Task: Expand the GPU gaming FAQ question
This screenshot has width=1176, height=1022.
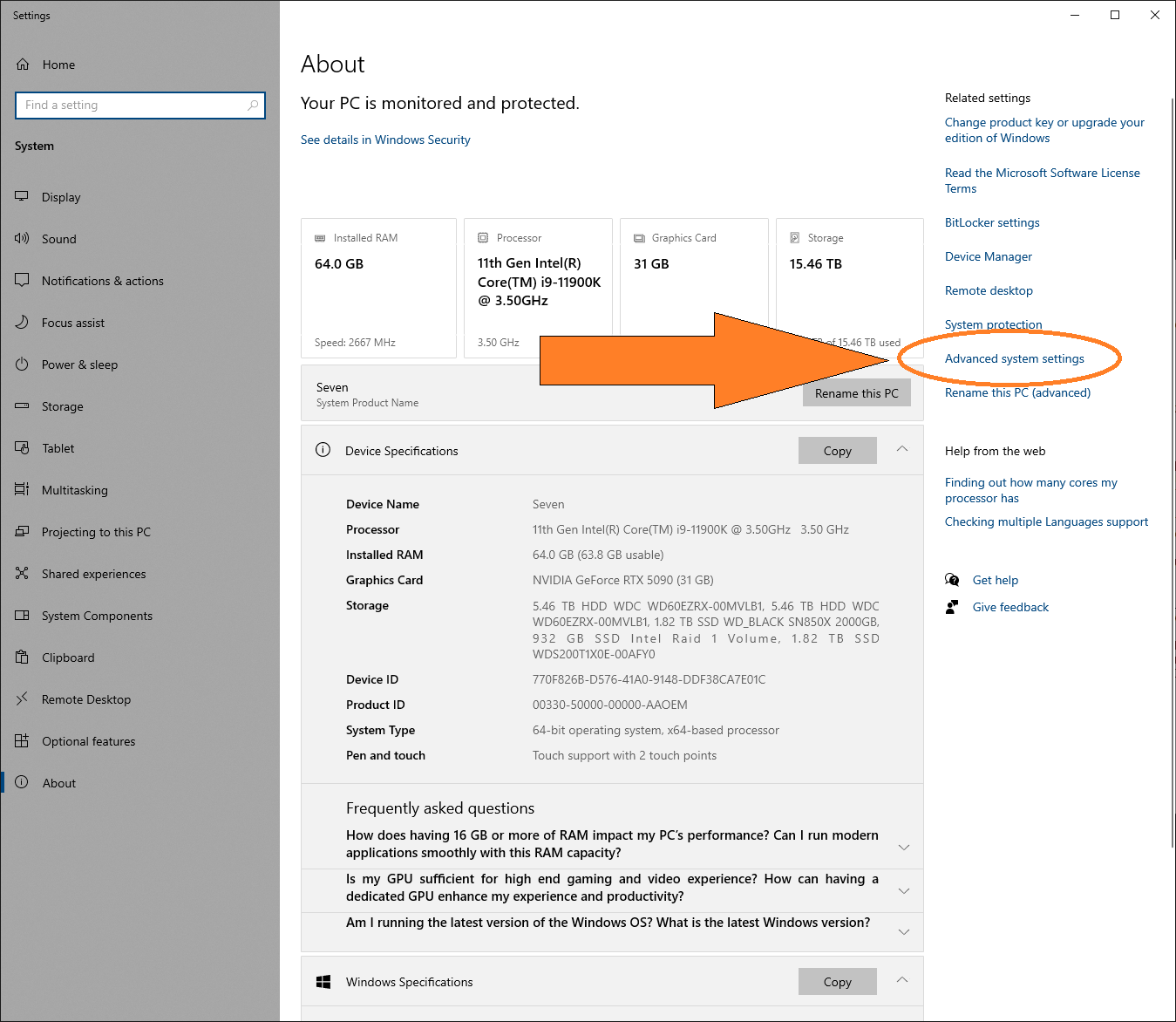Action: point(904,890)
